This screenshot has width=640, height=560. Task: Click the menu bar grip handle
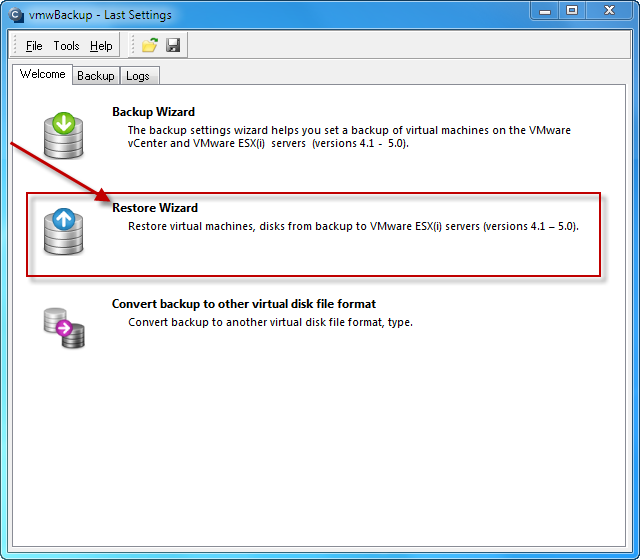click(x=15, y=44)
